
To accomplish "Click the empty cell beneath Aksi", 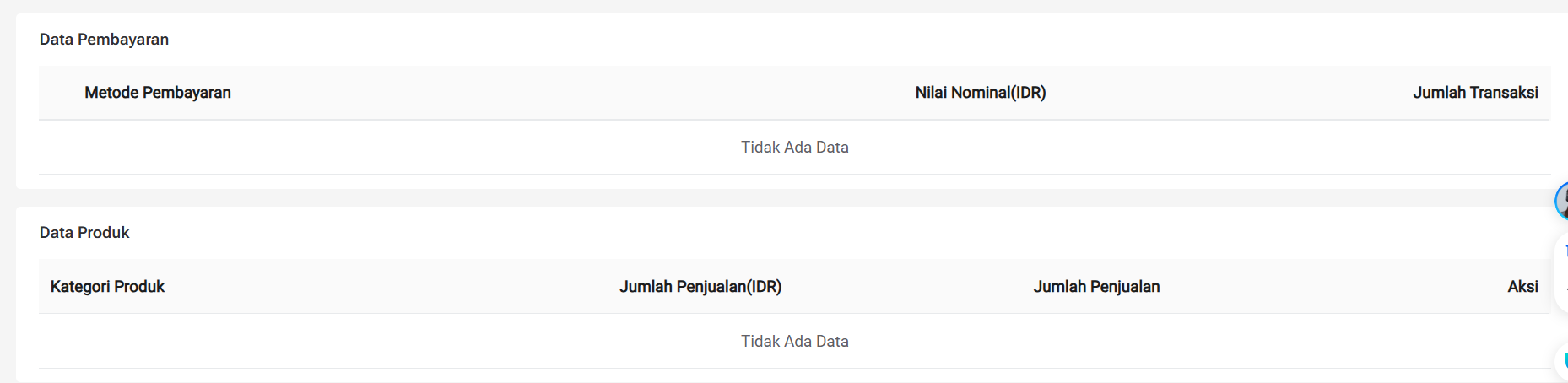I will click(x=1522, y=342).
